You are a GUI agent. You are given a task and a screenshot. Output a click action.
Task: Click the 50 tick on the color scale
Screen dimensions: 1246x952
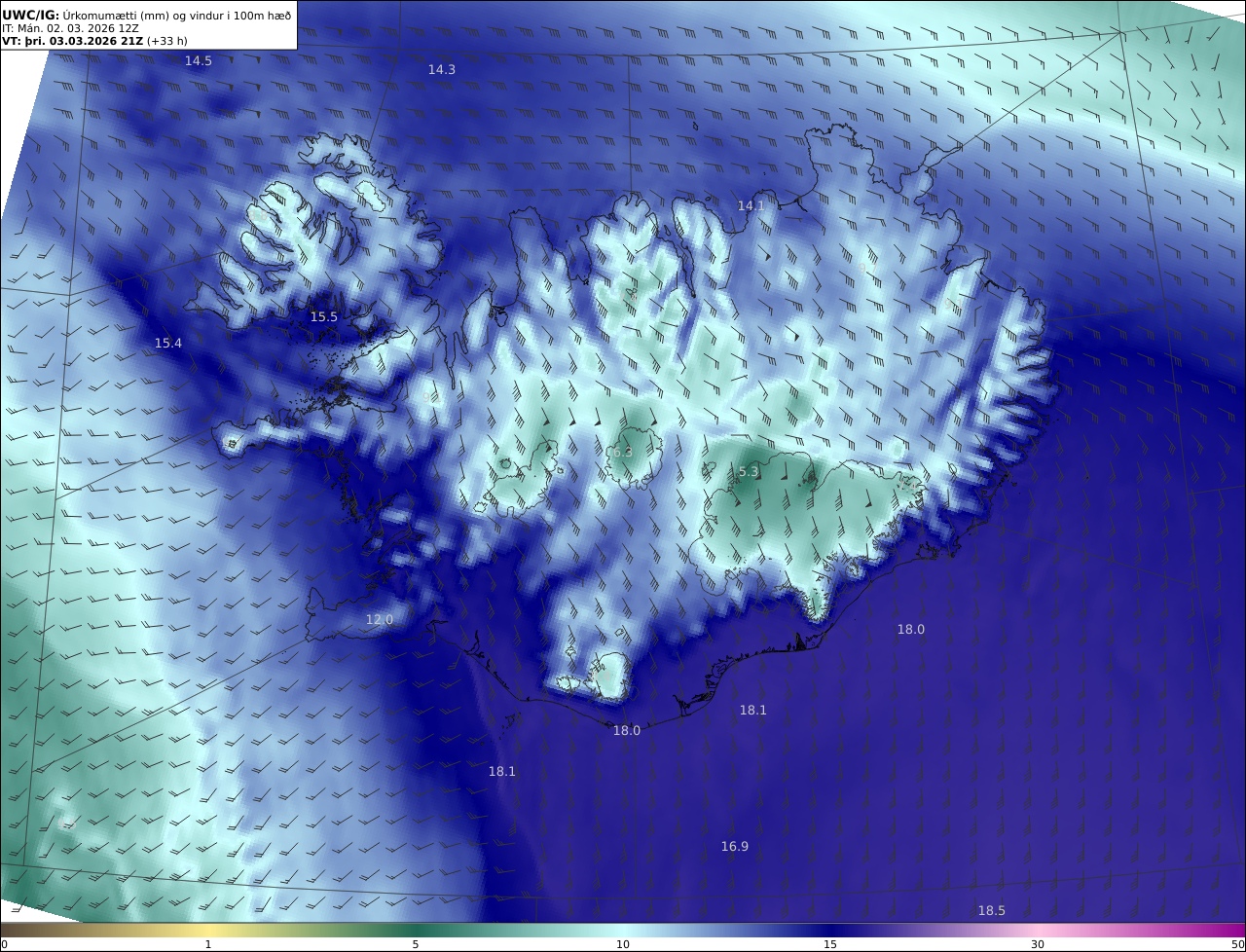pos(1238,944)
